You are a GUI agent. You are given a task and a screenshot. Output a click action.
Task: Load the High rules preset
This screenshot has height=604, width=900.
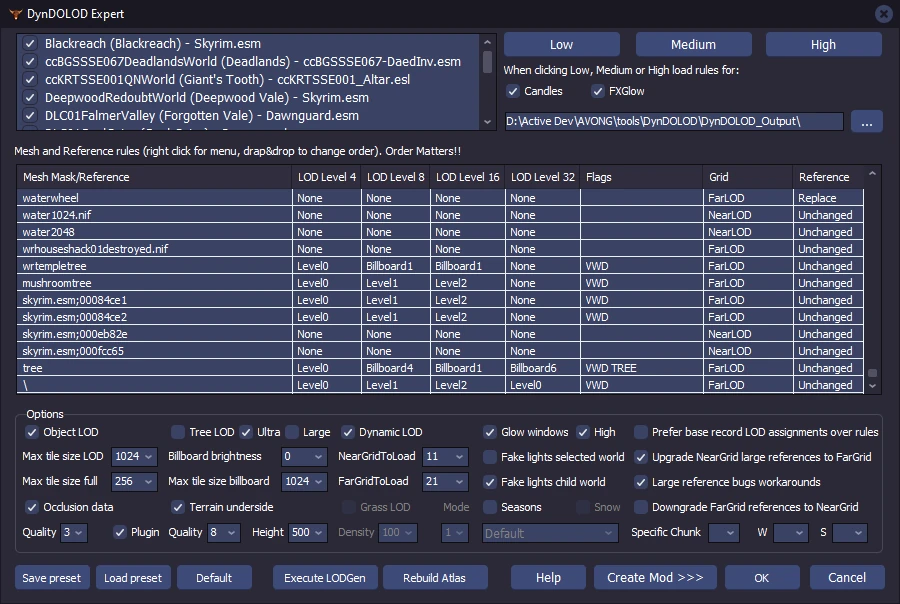[x=823, y=44]
